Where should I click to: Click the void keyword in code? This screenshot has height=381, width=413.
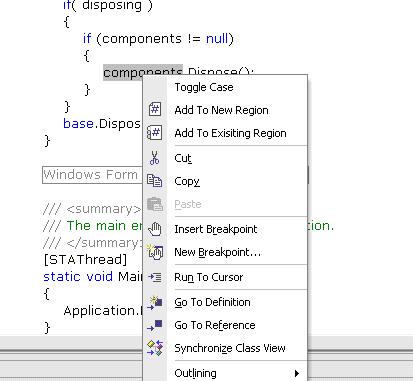[100, 277]
